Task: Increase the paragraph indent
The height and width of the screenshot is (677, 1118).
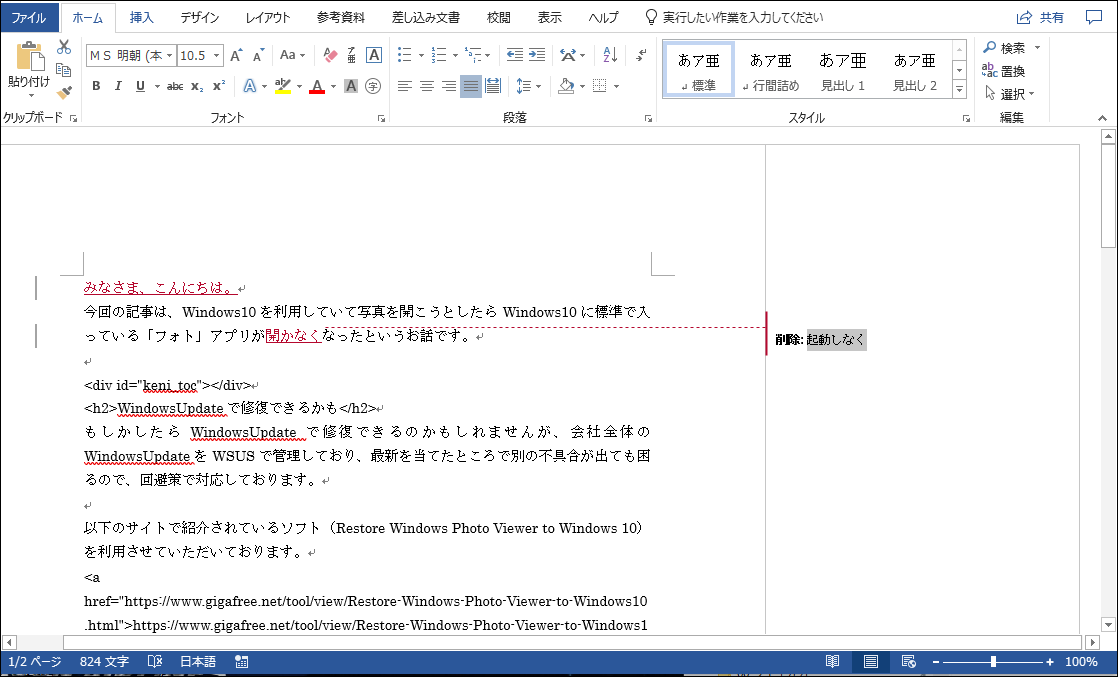Action: click(537, 55)
